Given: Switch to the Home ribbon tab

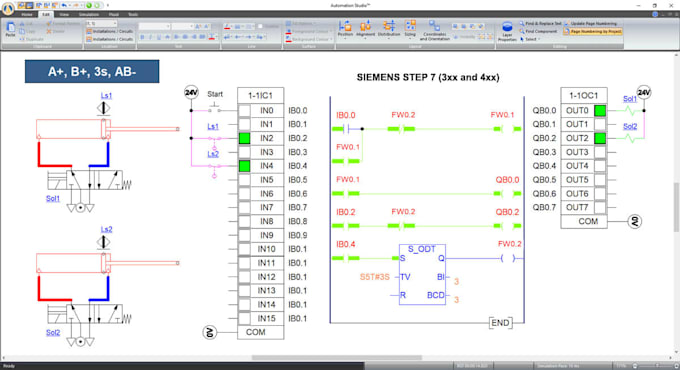Looking at the screenshot, I should [x=27, y=14].
